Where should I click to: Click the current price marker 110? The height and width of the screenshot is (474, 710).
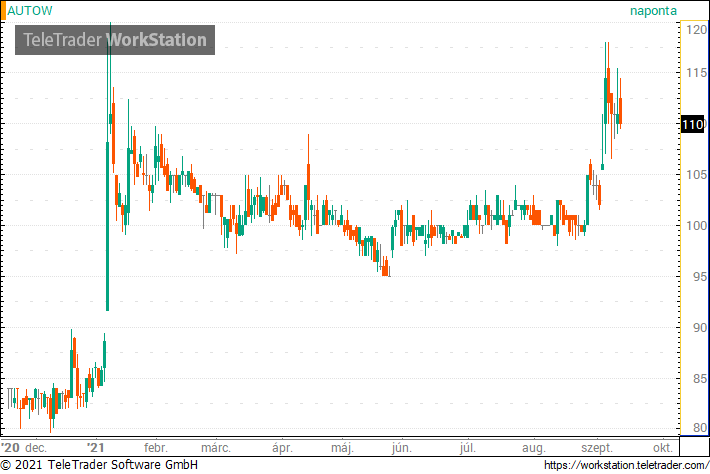(x=693, y=124)
